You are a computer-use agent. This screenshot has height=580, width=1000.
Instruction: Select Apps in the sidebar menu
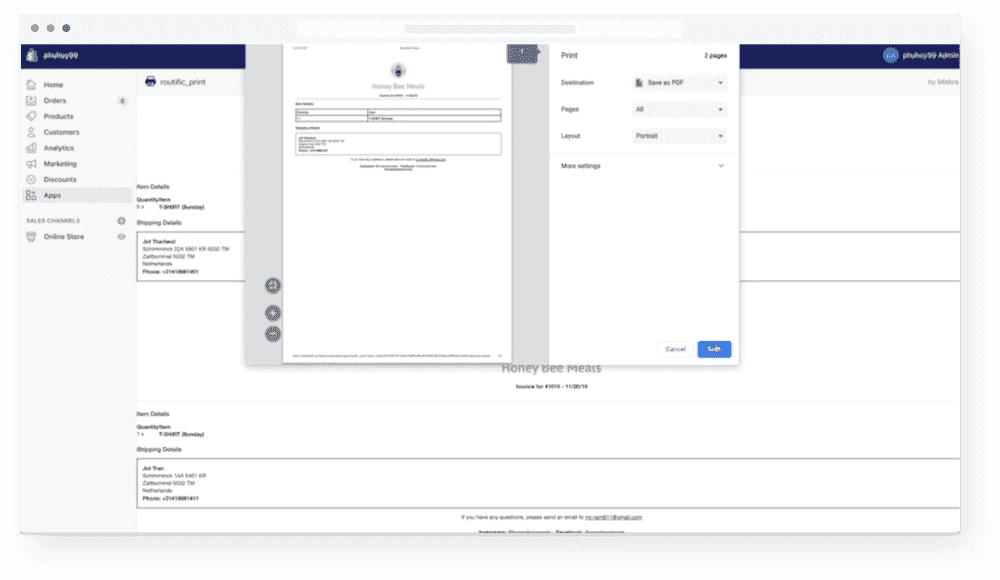[52, 195]
